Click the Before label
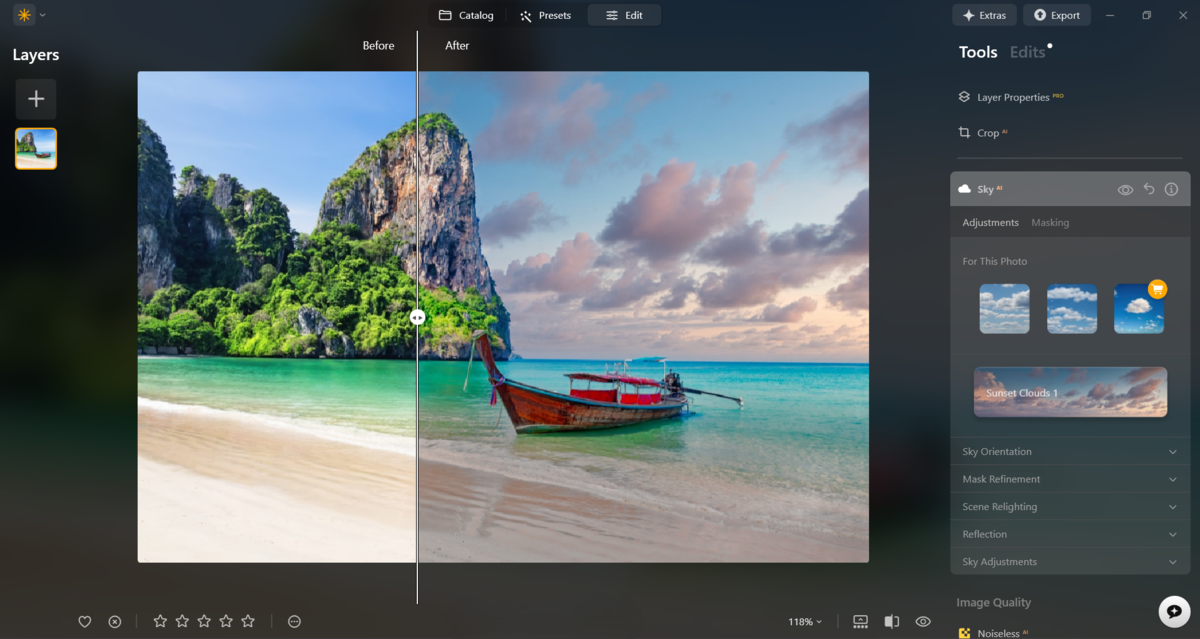Image resolution: width=1200 pixels, height=639 pixels. pos(378,46)
